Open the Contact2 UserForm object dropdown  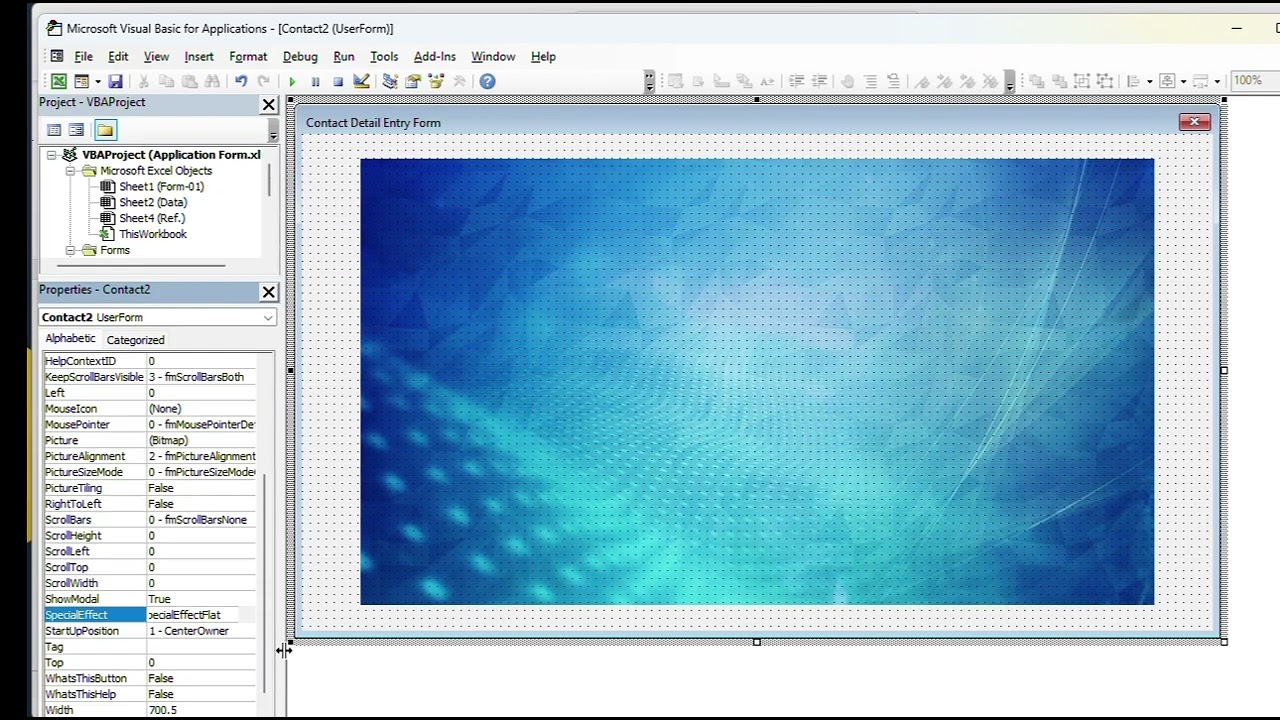(268, 318)
